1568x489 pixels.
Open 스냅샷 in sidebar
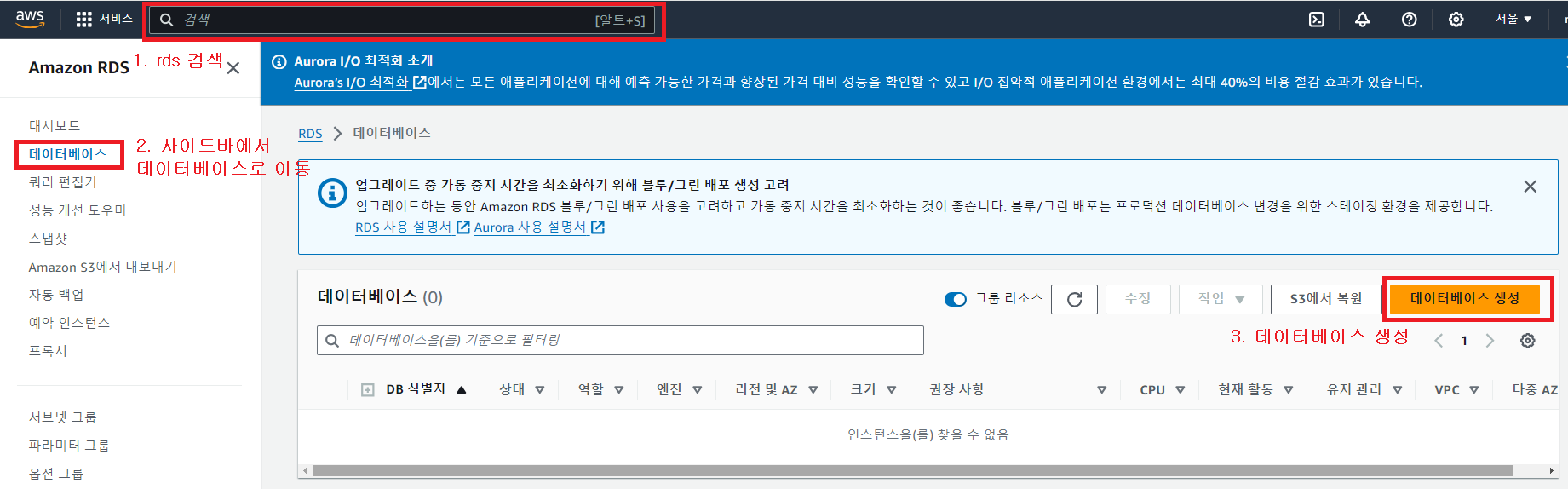[48, 239]
